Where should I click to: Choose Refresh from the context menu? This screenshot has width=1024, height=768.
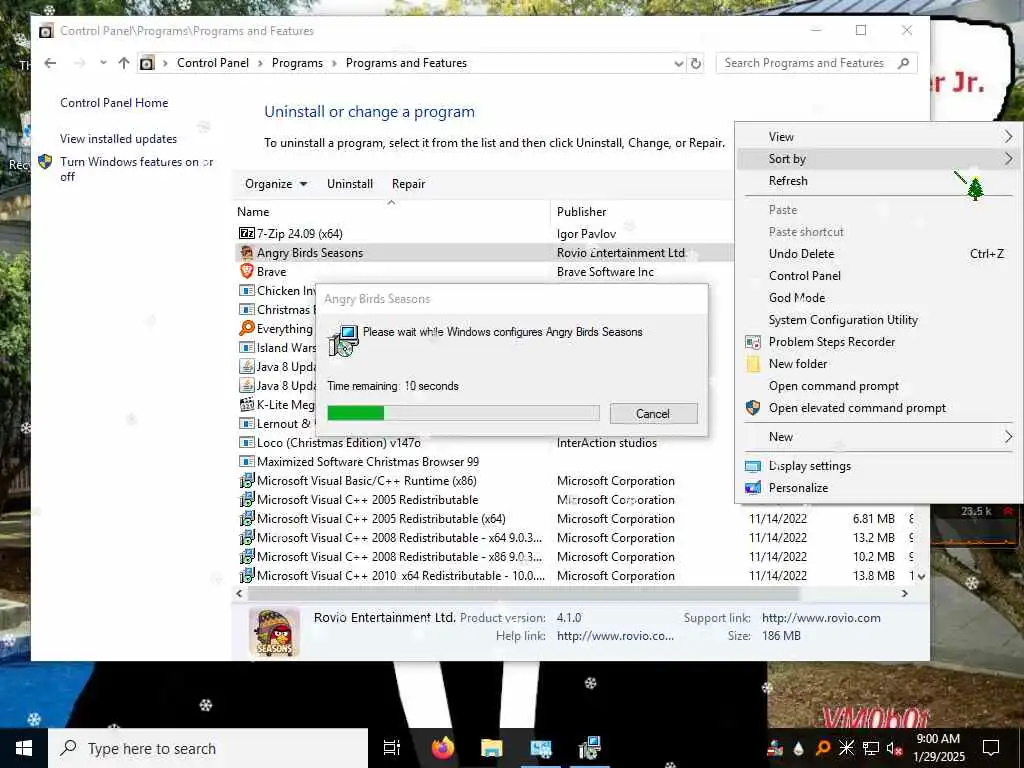[x=788, y=181]
